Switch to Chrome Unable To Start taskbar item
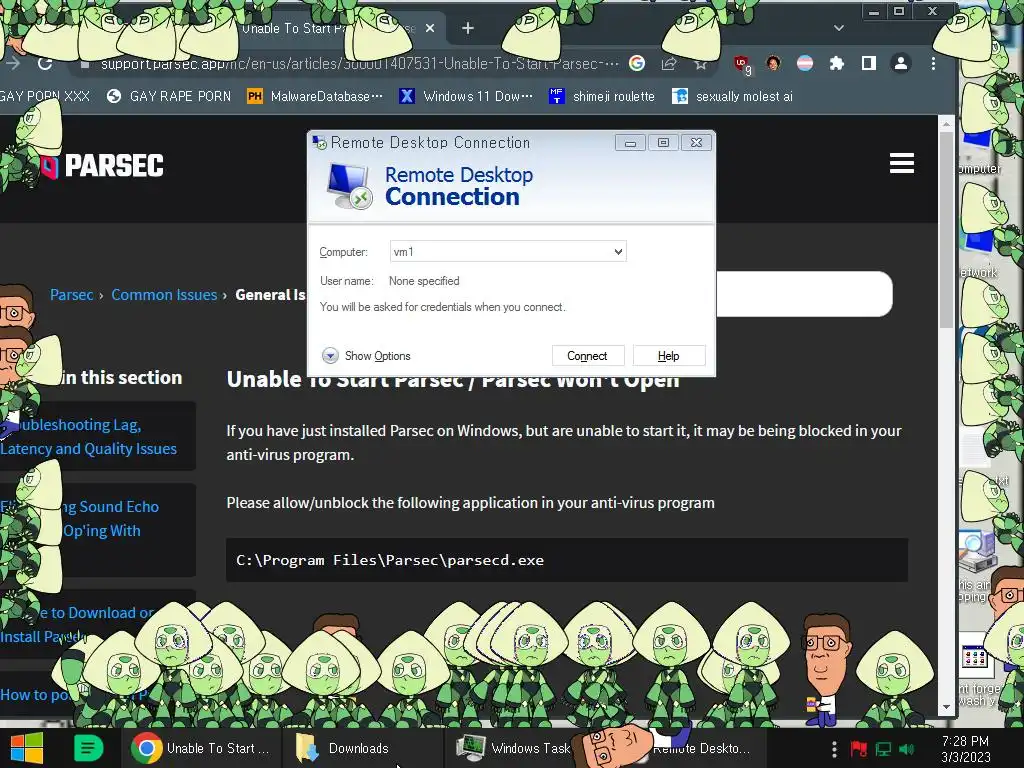Image resolution: width=1024 pixels, height=768 pixels. pyautogui.click(x=200, y=748)
